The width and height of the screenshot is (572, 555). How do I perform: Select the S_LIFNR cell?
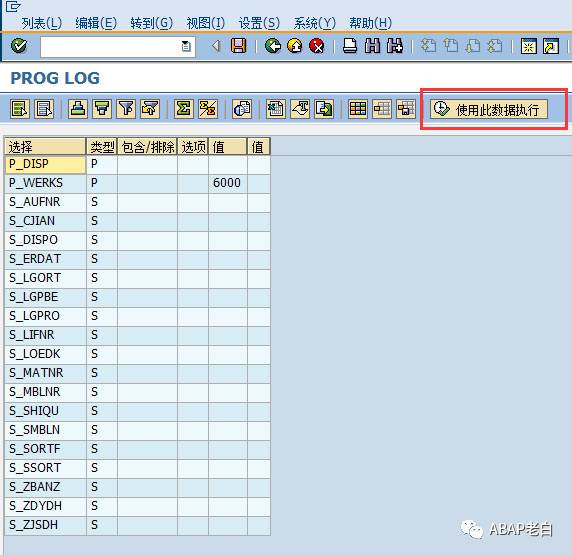45,335
